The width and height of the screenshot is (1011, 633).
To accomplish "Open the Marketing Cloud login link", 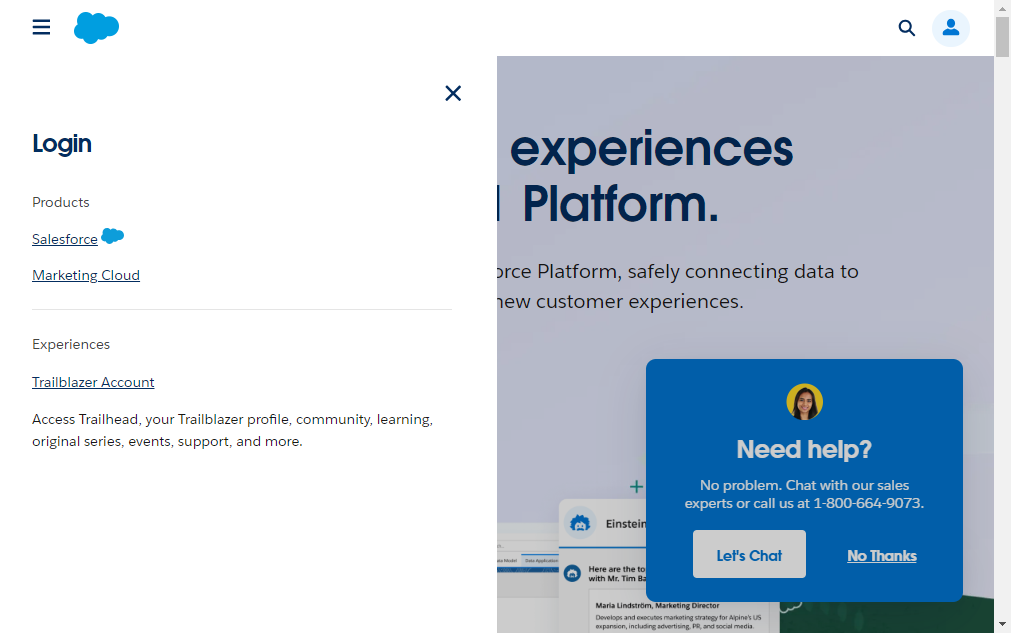I will tap(86, 275).
